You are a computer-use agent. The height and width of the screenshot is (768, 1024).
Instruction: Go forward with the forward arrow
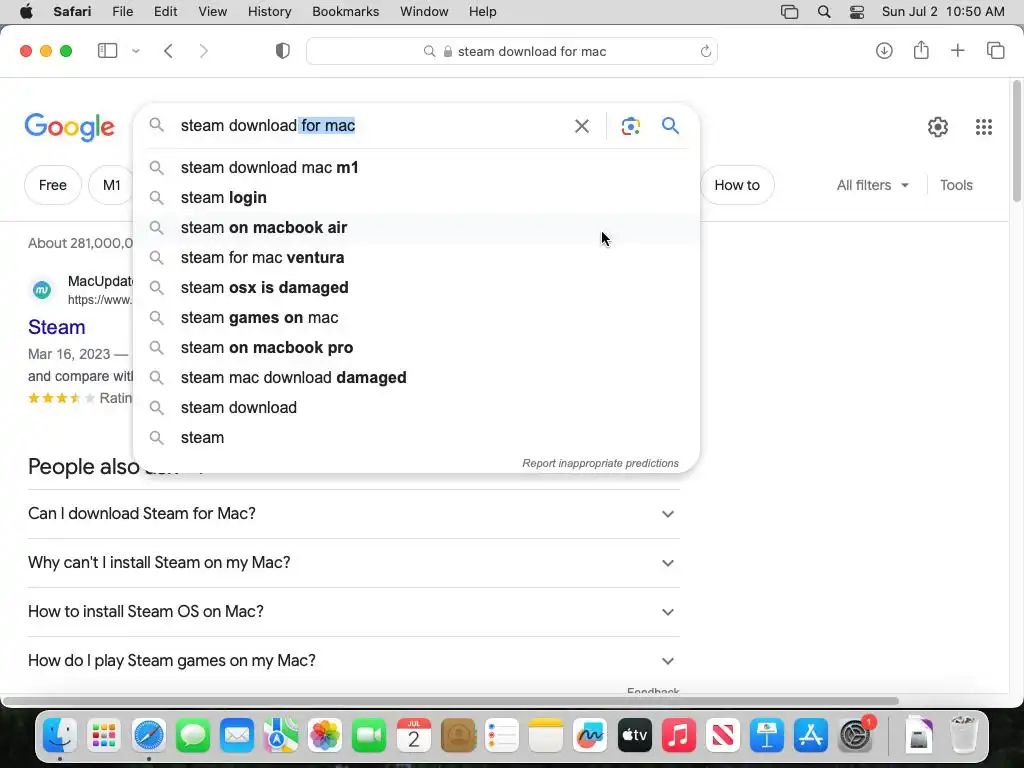pos(203,51)
